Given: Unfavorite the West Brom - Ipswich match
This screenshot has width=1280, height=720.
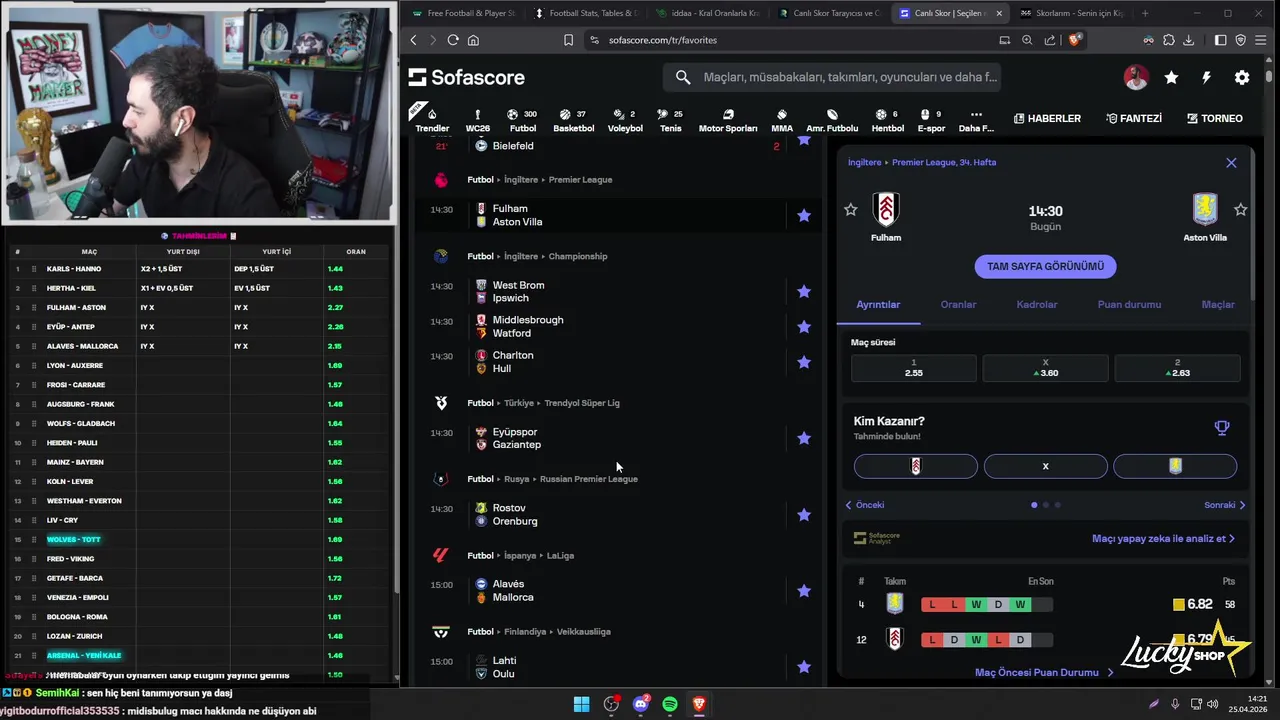Looking at the screenshot, I should point(804,292).
